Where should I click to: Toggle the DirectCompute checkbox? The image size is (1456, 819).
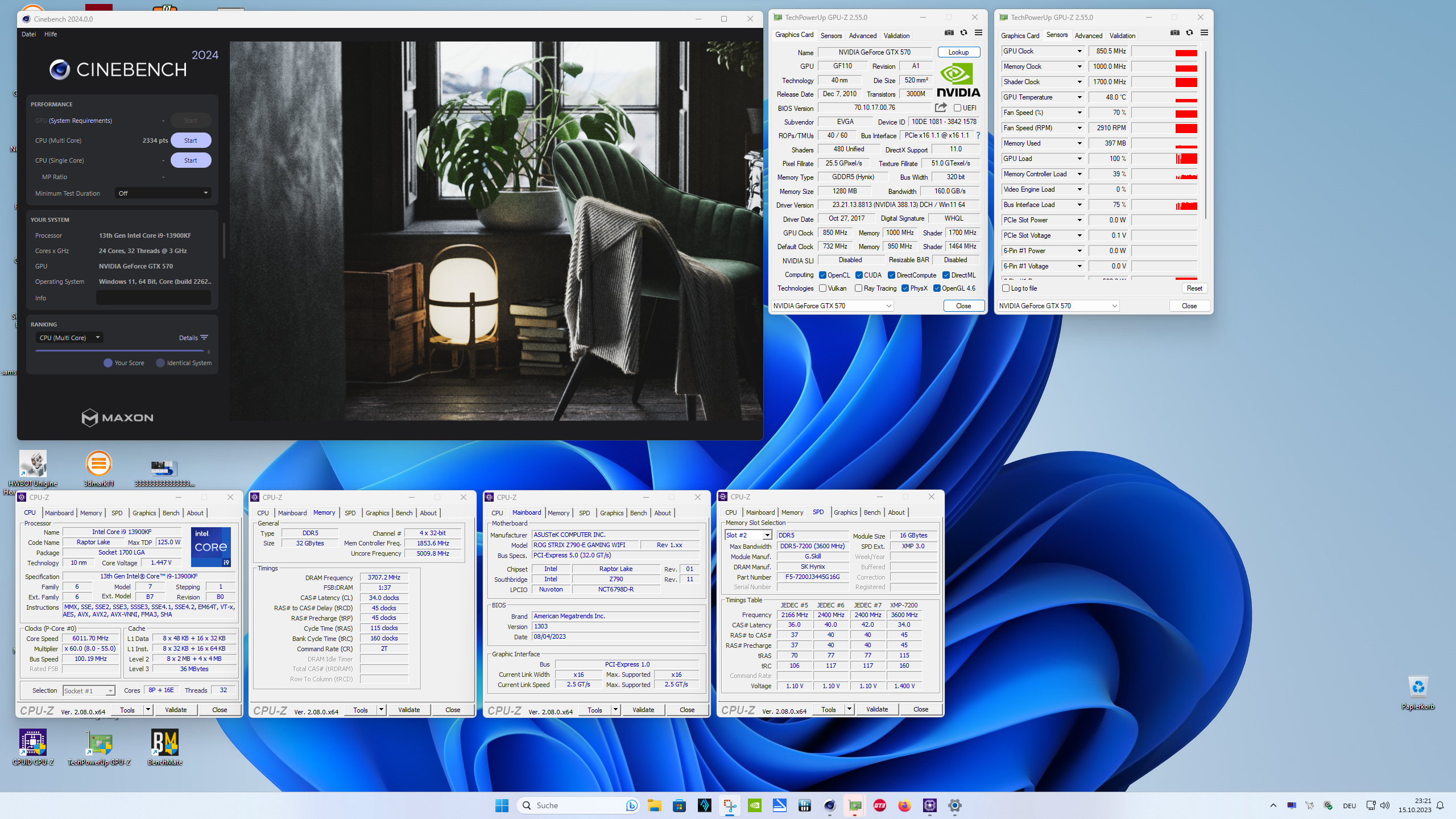coord(891,275)
